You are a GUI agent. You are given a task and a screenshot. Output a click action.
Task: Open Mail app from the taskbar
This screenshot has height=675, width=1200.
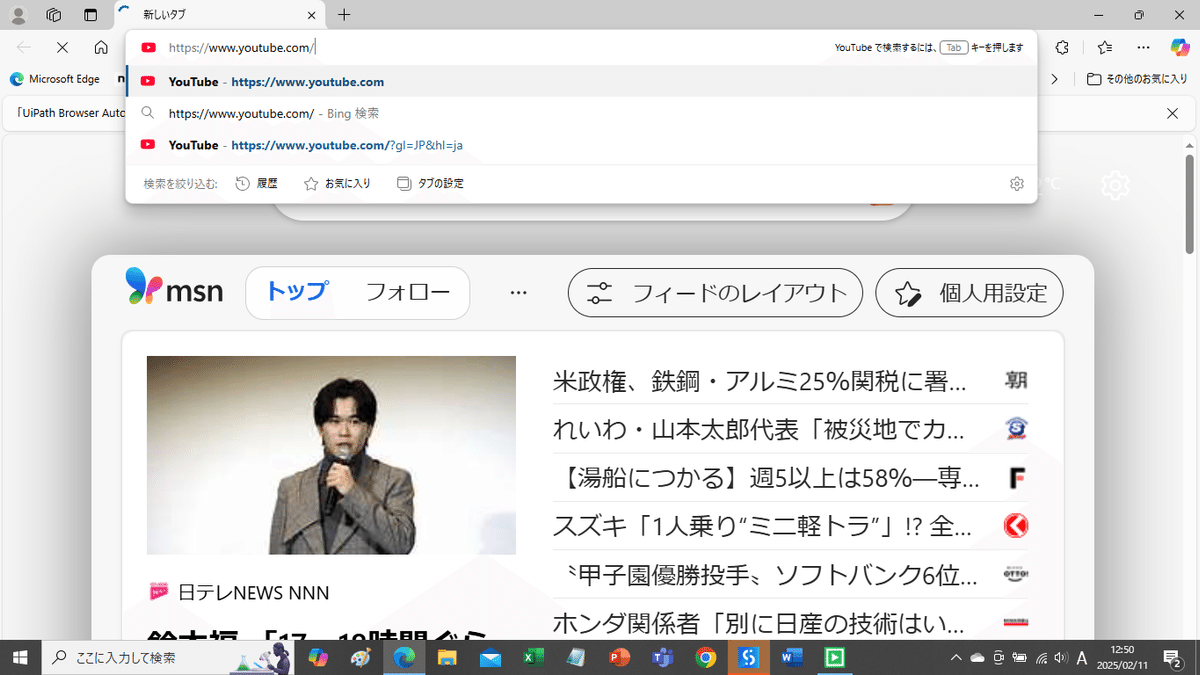(489, 657)
